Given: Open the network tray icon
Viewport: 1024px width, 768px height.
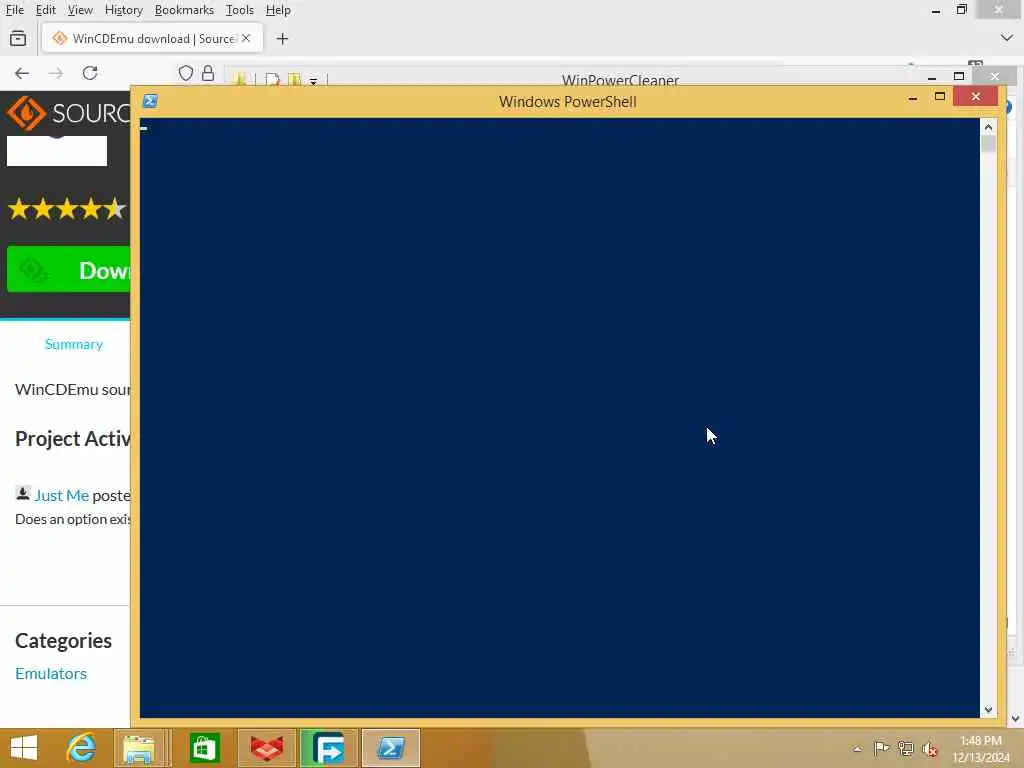Looking at the screenshot, I should click(x=905, y=748).
